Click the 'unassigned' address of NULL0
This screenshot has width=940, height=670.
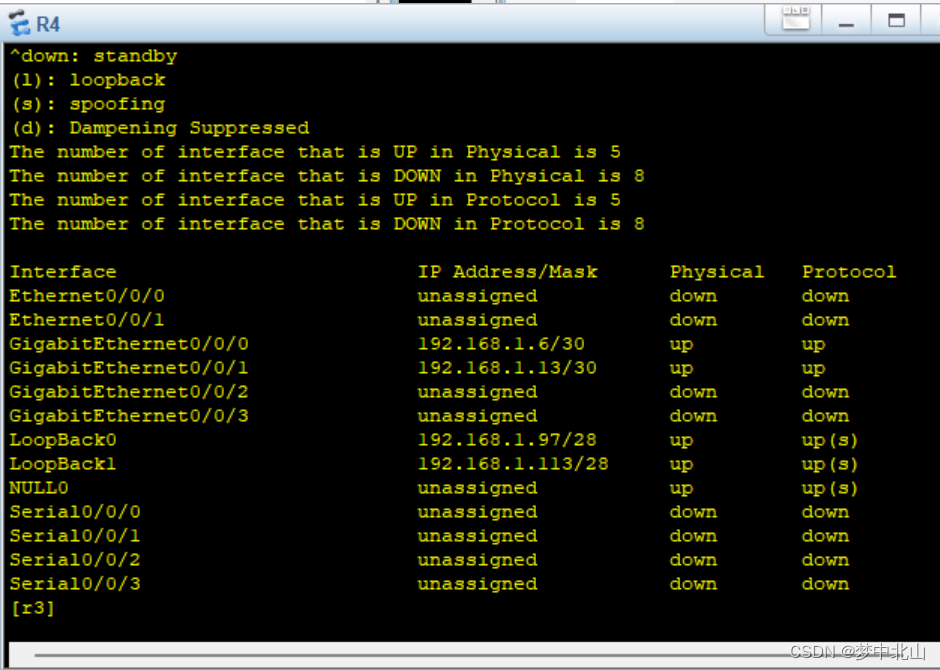pyautogui.click(x=477, y=488)
